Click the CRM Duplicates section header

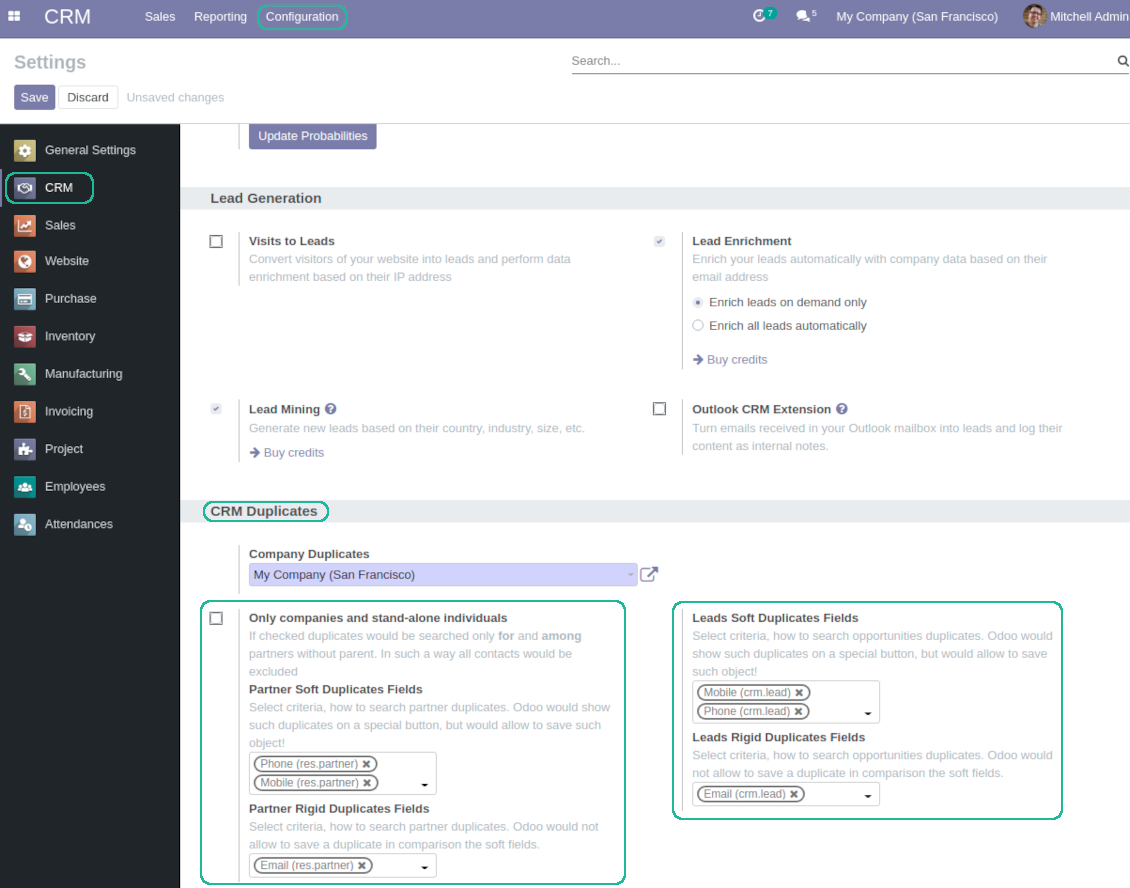pos(264,511)
